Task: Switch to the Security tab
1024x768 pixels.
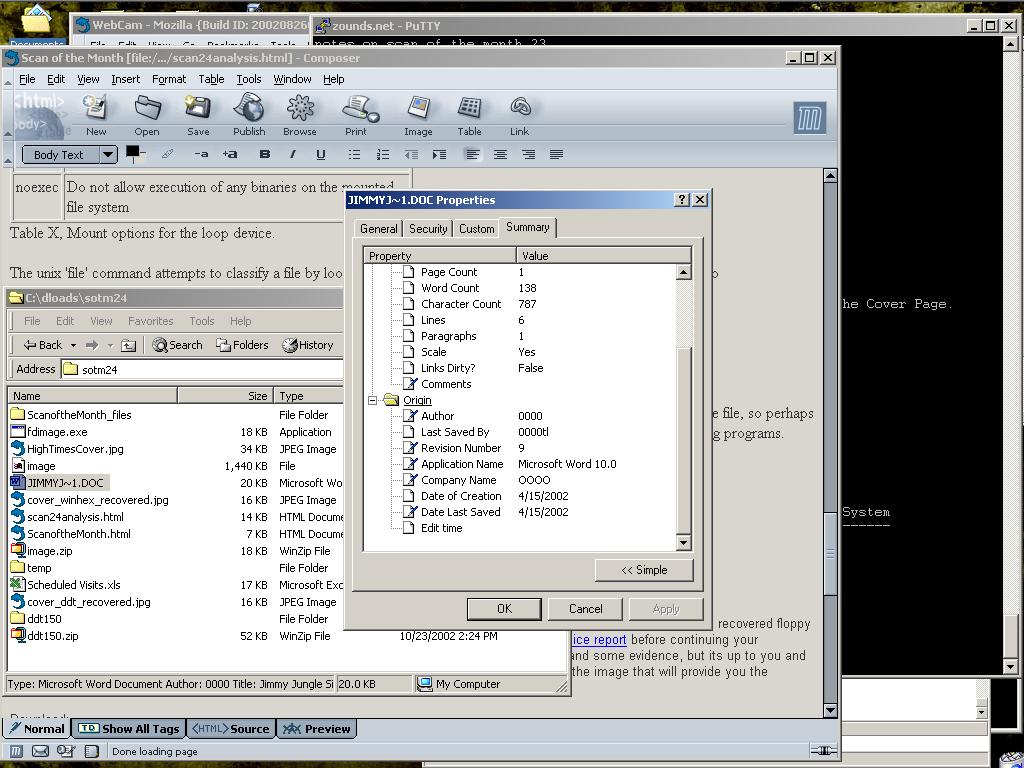Action: click(428, 229)
